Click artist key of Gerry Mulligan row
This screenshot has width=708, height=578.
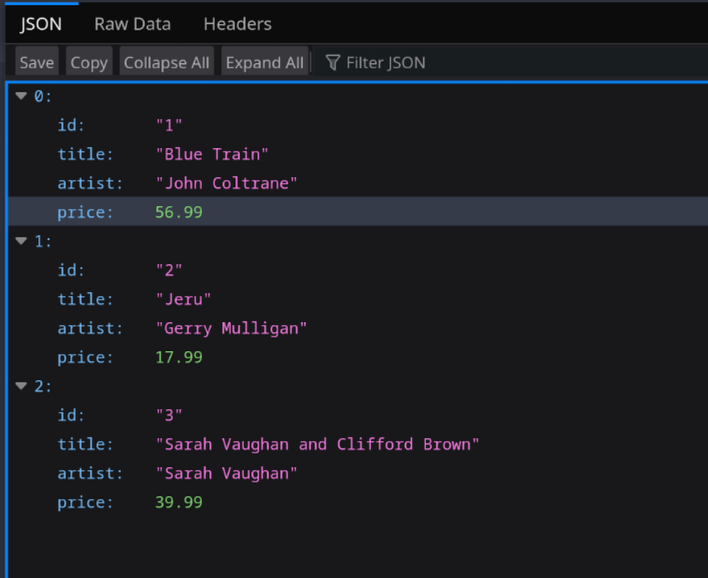click(x=90, y=328)
